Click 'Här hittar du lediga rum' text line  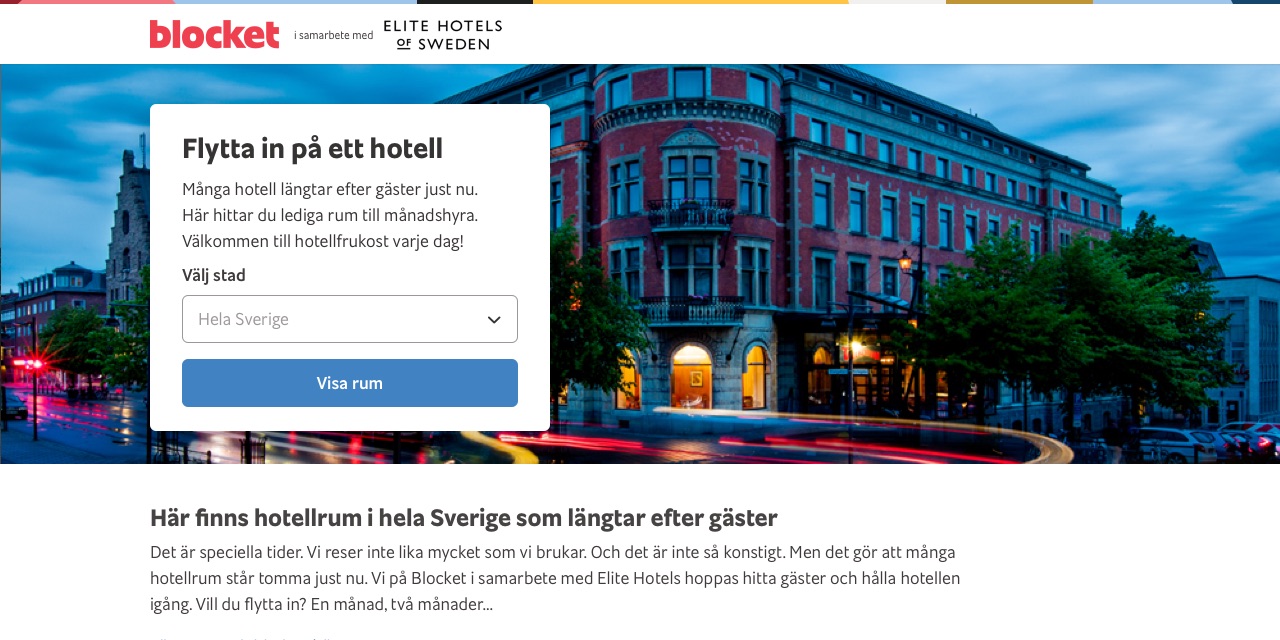pos(330,215)
